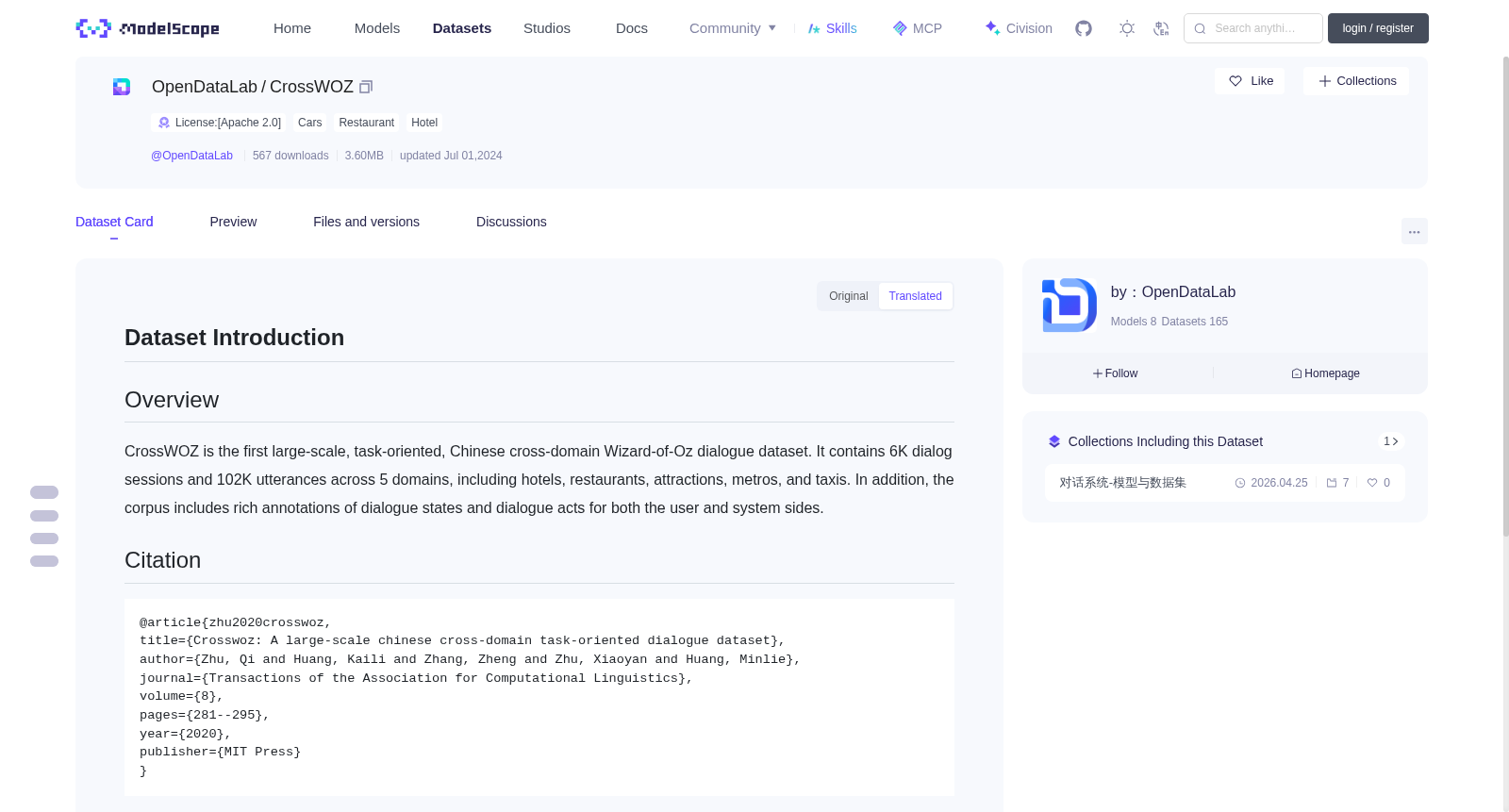Open the OpenDataLab Homepage link
The image size is (1509, 812).
(1325, 373)
